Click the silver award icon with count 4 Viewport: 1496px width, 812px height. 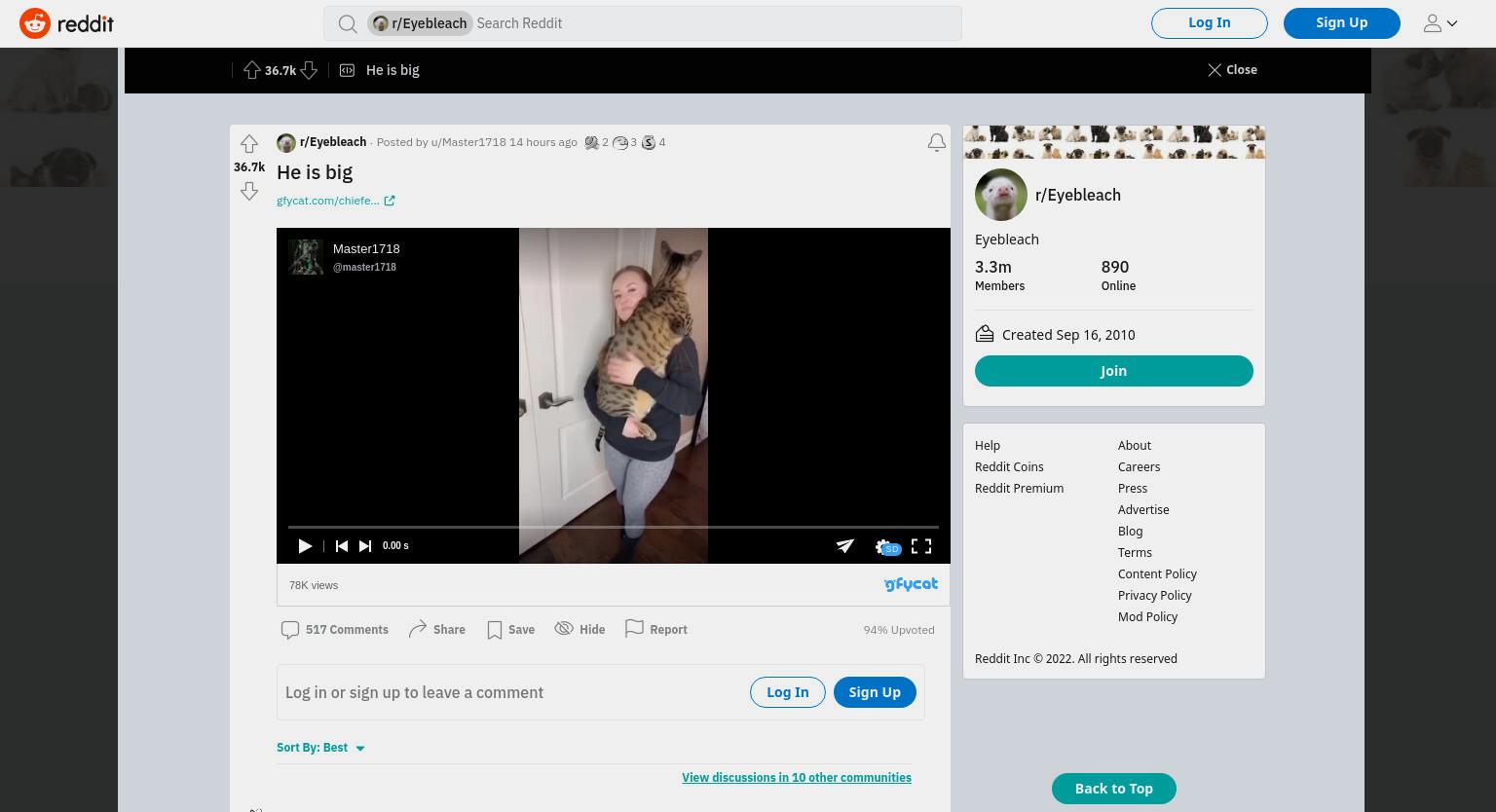tap(648, 142)
